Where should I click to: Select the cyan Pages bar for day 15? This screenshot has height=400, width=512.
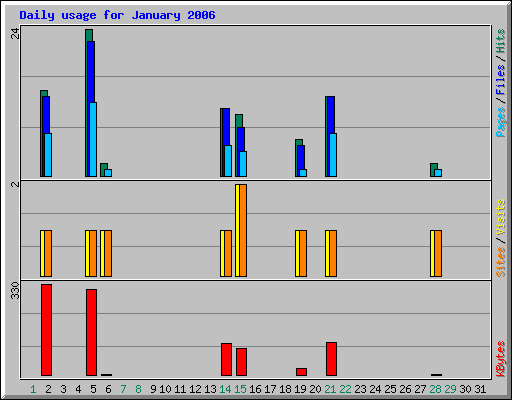click(243, 164)
